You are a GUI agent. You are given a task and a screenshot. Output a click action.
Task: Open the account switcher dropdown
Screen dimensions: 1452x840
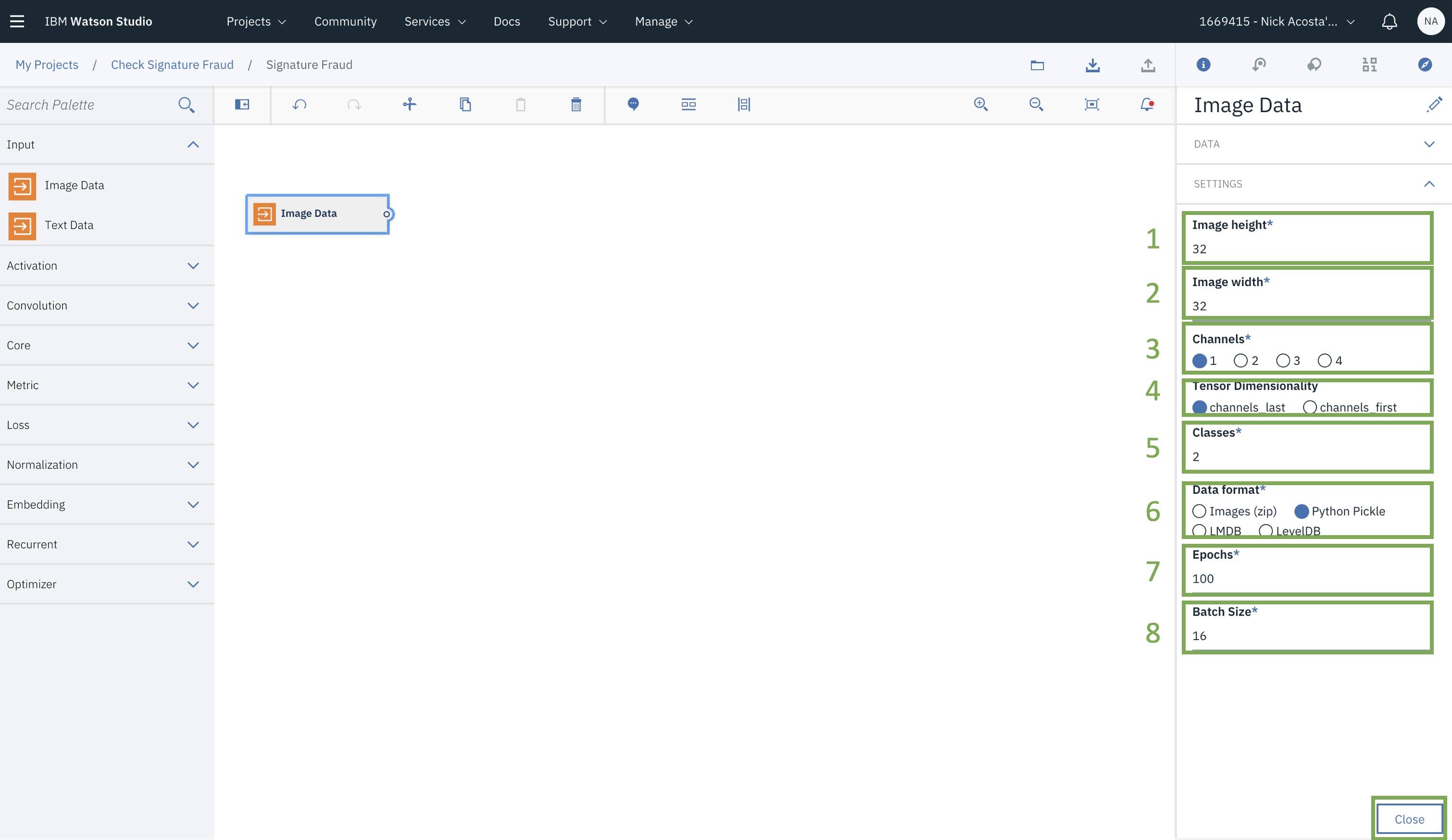coord(1276,21)
